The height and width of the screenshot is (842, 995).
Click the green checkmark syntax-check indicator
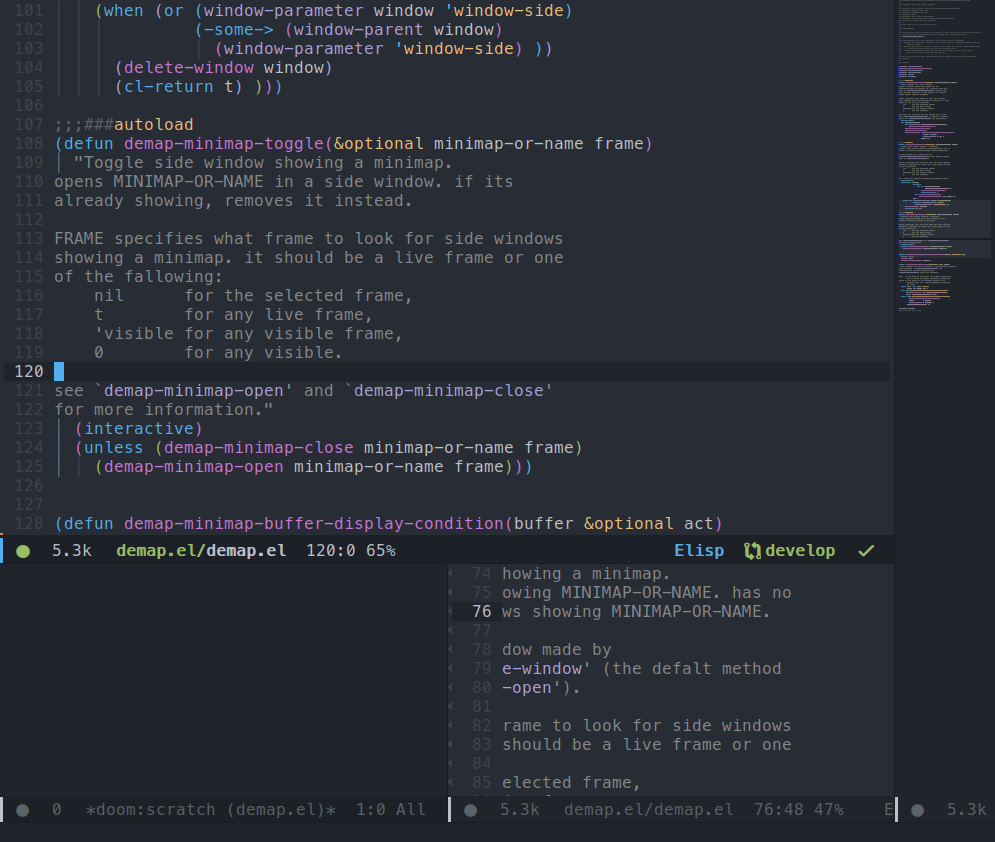coord(866,551)
